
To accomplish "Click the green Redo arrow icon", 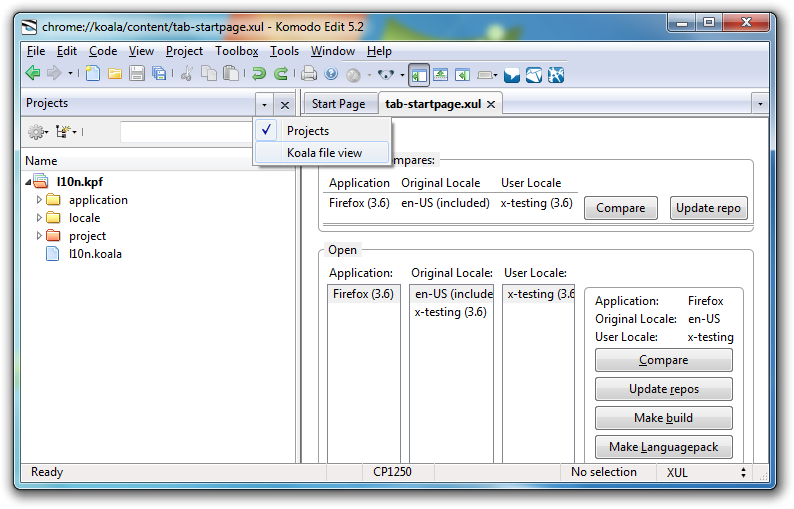I will tap(281, 74).
